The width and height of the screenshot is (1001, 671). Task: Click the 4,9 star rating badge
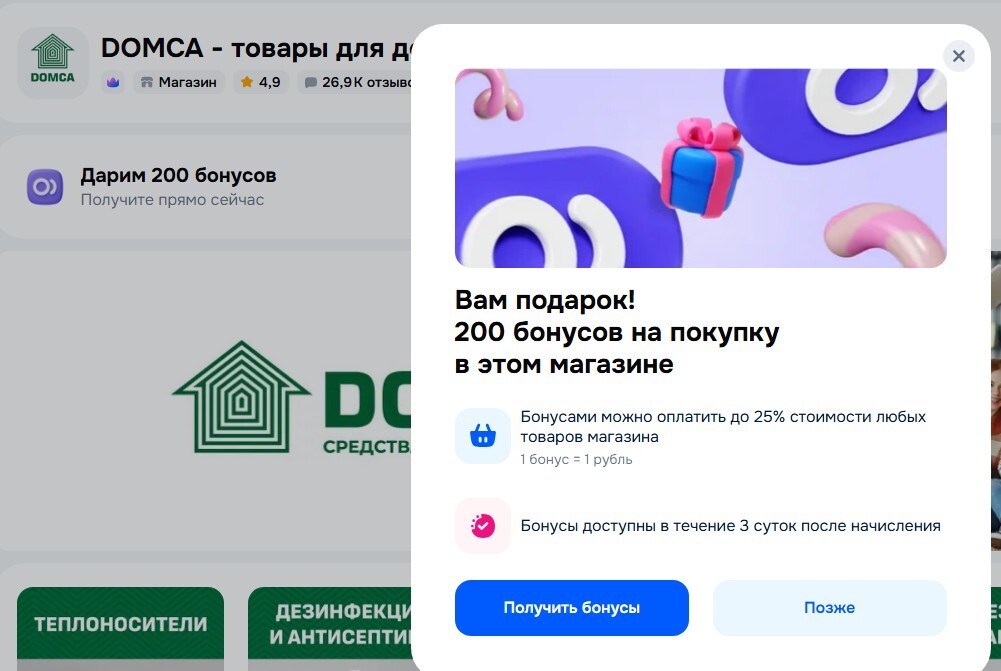260,82
